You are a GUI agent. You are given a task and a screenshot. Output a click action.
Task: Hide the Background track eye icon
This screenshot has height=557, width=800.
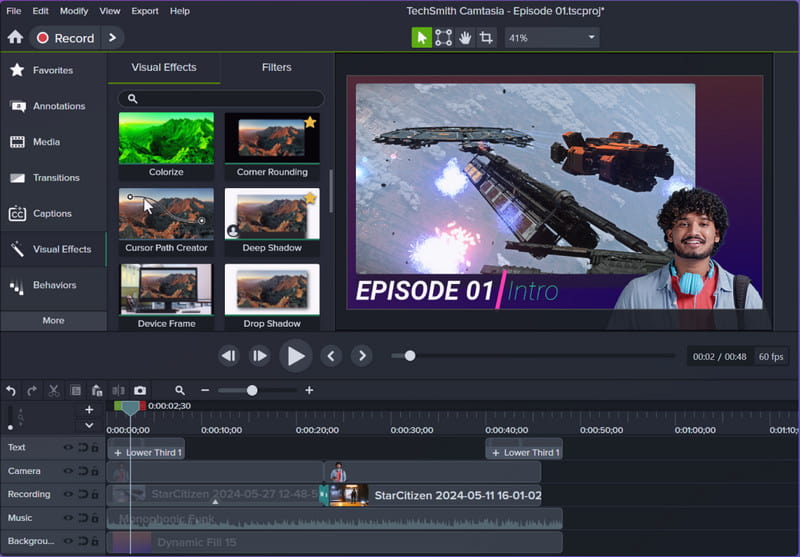pos(68,541)
